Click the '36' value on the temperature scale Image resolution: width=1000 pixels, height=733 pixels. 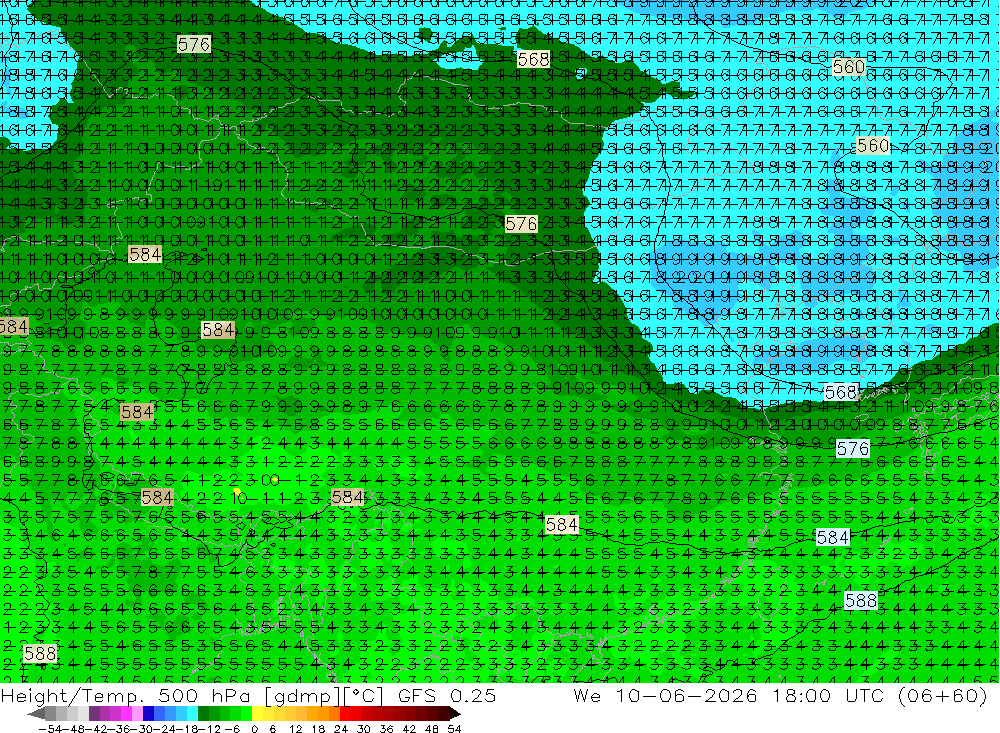(386, 729)
